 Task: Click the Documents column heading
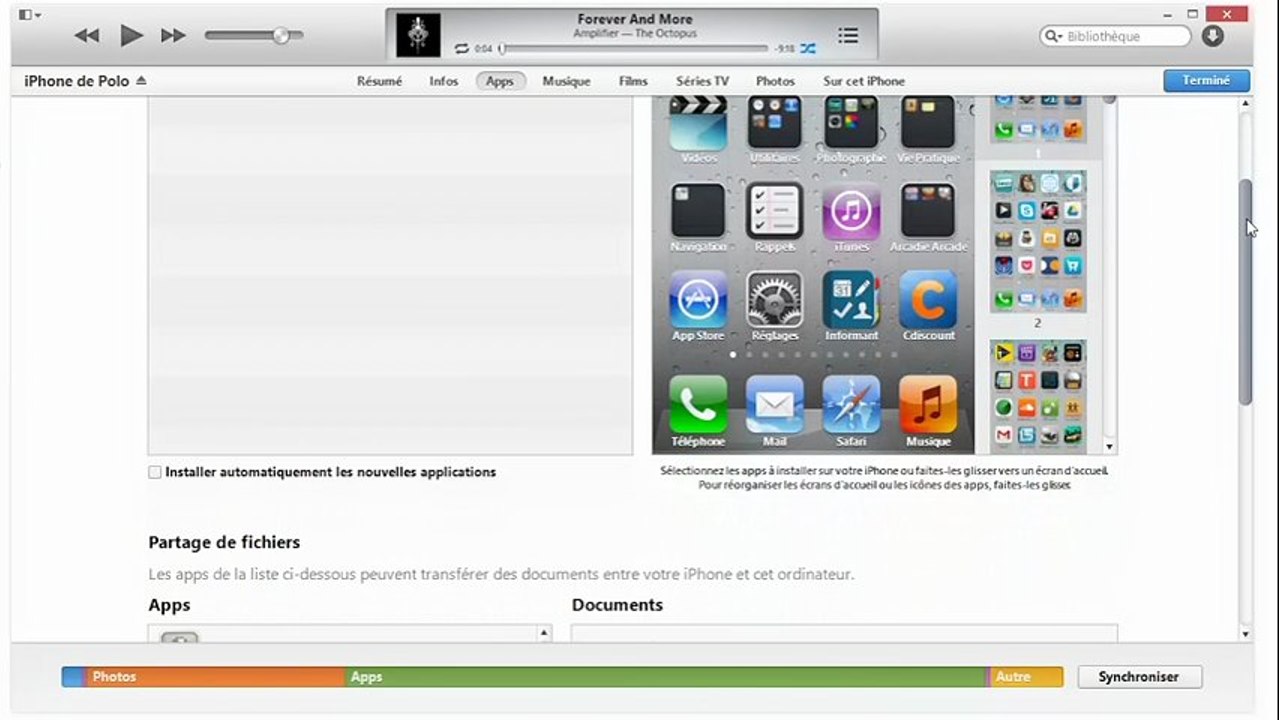coord(617,605)
